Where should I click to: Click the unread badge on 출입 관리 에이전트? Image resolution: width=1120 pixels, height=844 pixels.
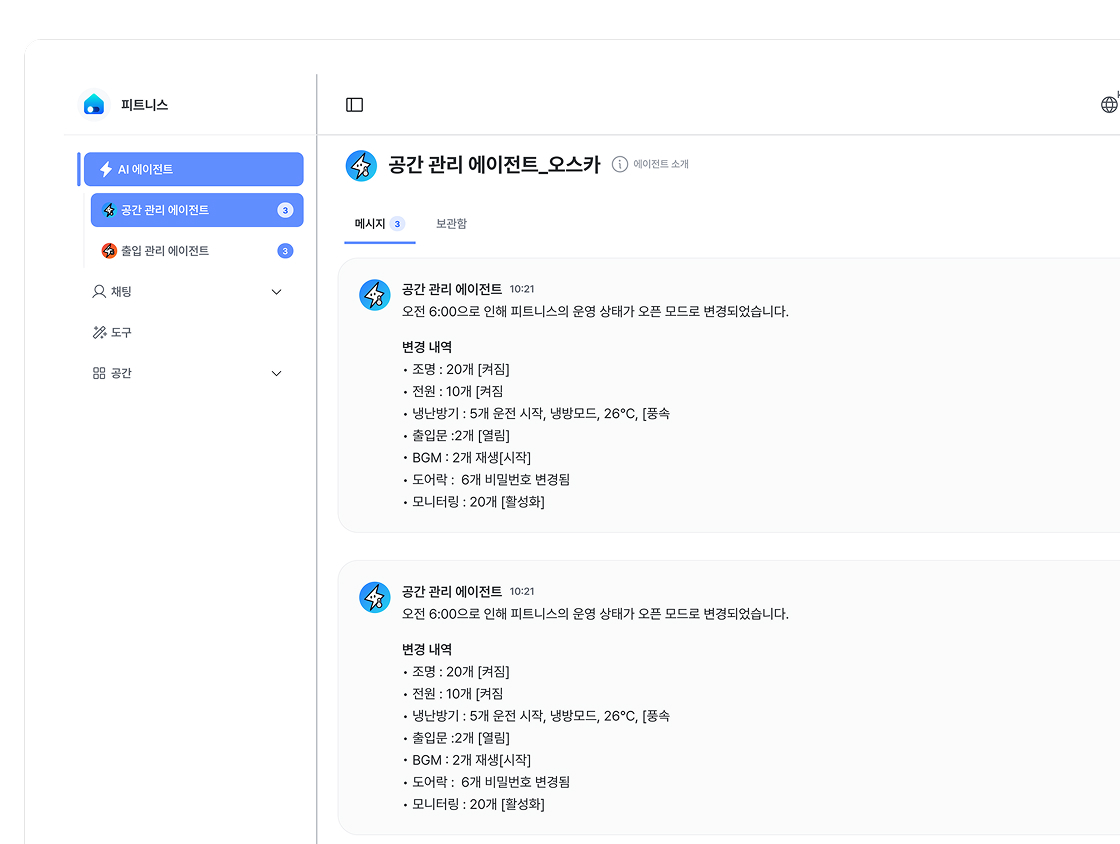point(285,251)
